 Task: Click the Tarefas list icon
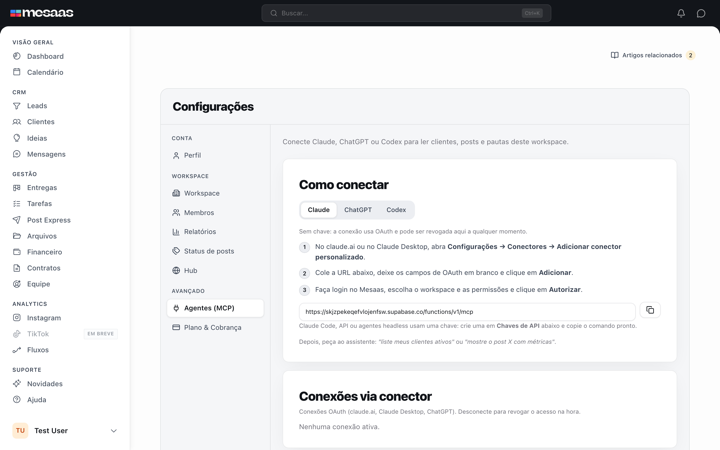[x=17, y=203]
